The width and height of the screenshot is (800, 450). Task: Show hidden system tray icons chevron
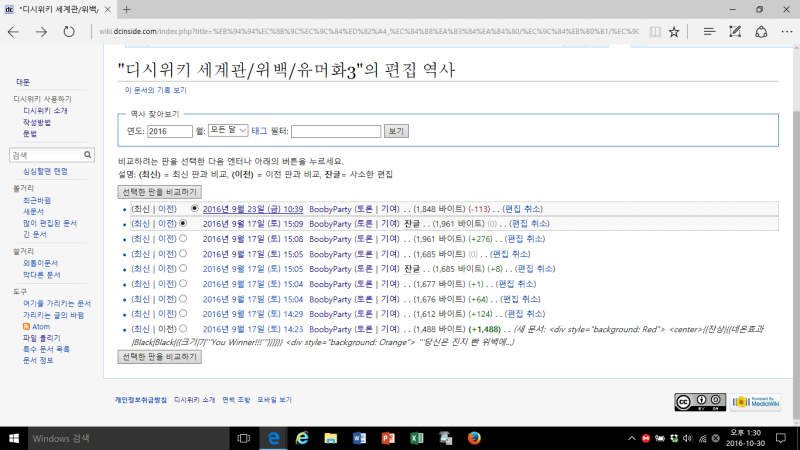tap(632, 438)
